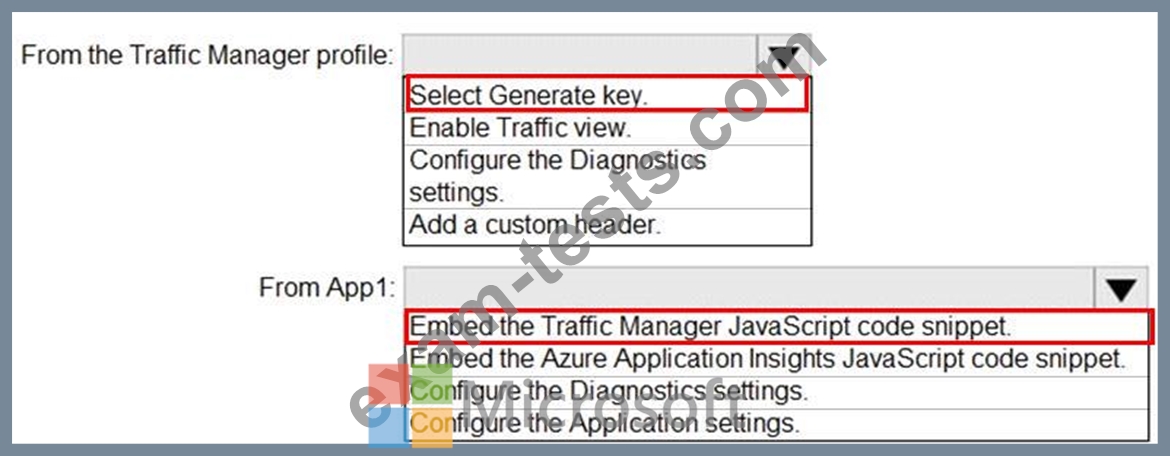Click the blue square of the Microsoft logo

(388, 427)
